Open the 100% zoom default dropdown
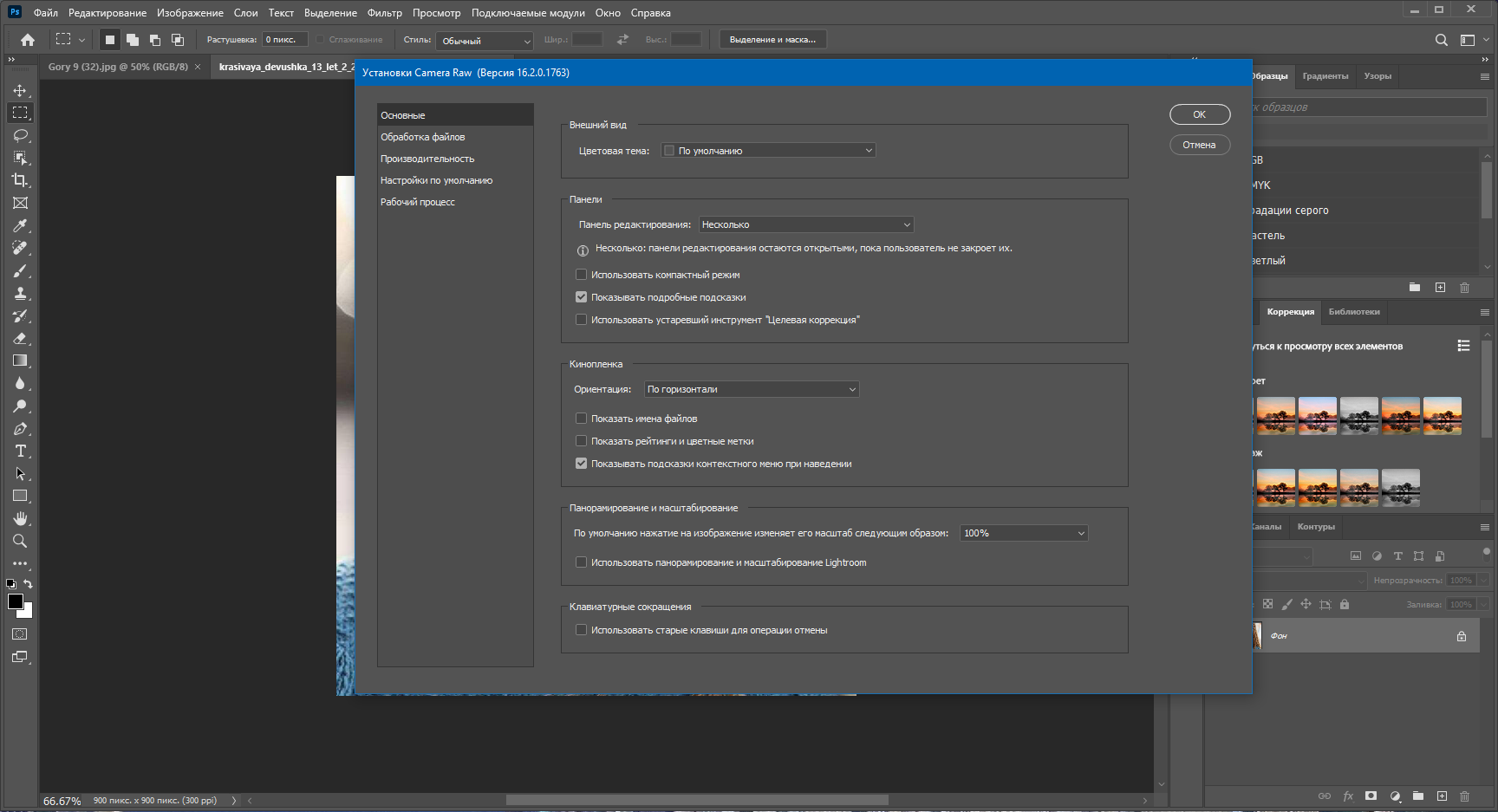This screenshot has height=812, width=1498. tap(1024, 533)
